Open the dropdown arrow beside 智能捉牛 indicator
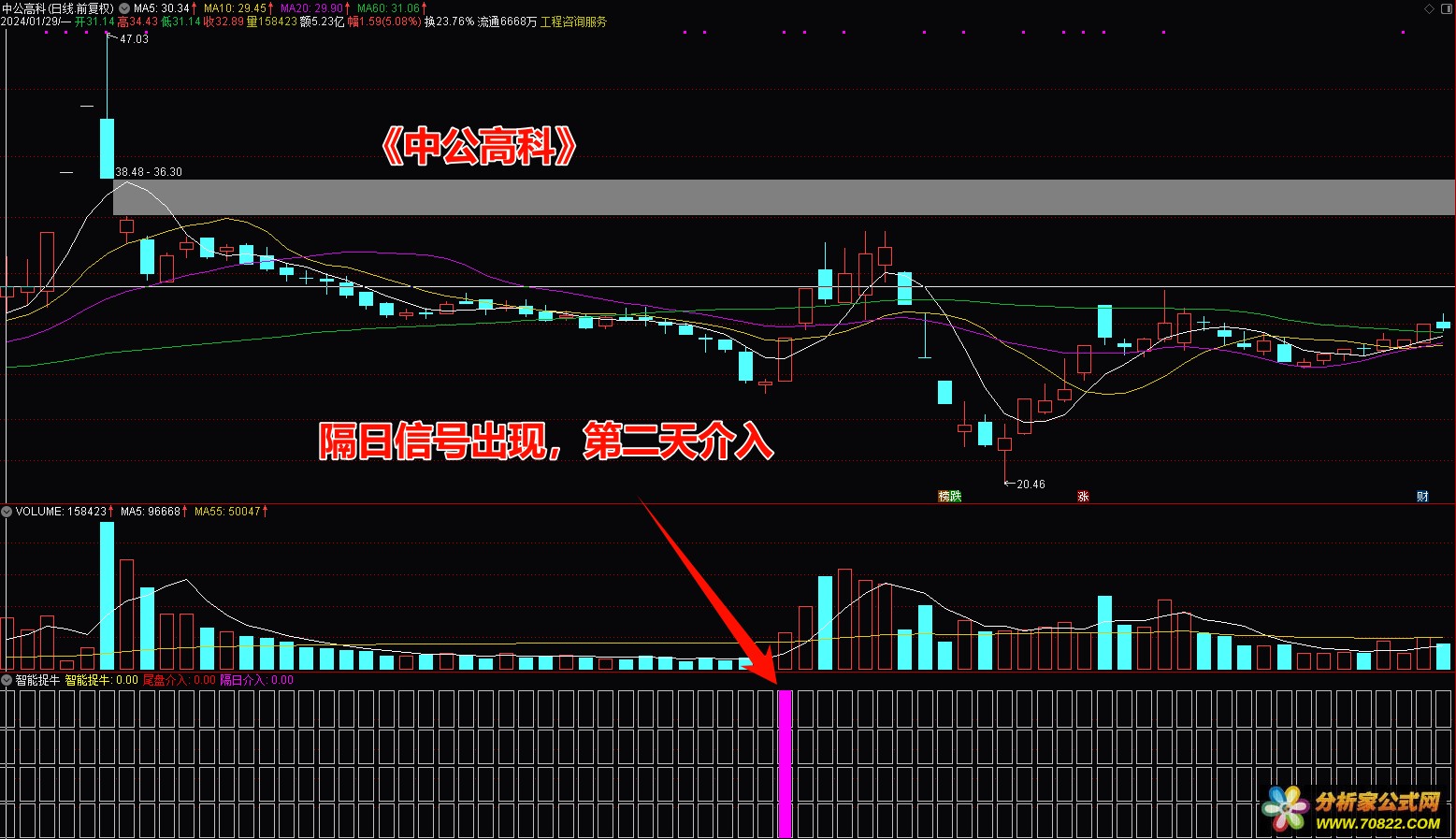Image resolution: width=1456 pixels, height=839 pixels. 7,680
